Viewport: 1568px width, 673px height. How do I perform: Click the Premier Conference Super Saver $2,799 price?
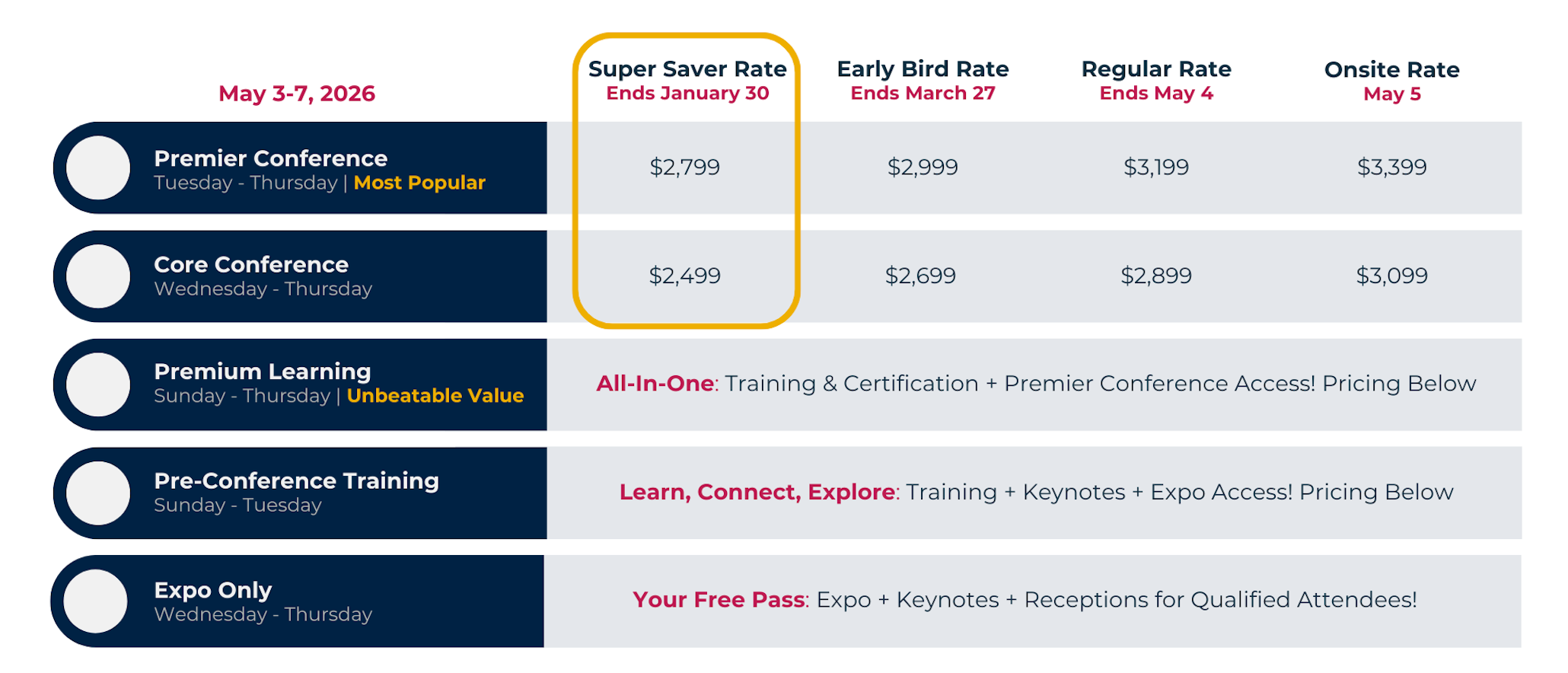point(684,167)
